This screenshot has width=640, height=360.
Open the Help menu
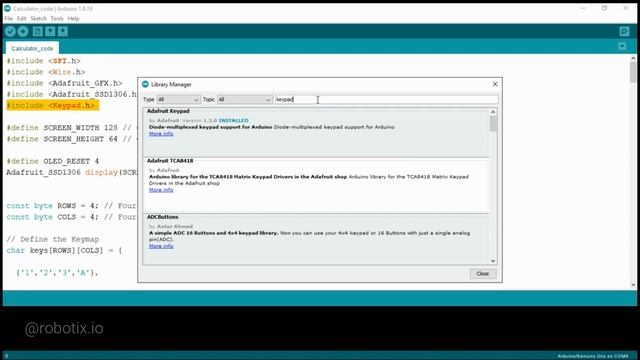point(73,18)
